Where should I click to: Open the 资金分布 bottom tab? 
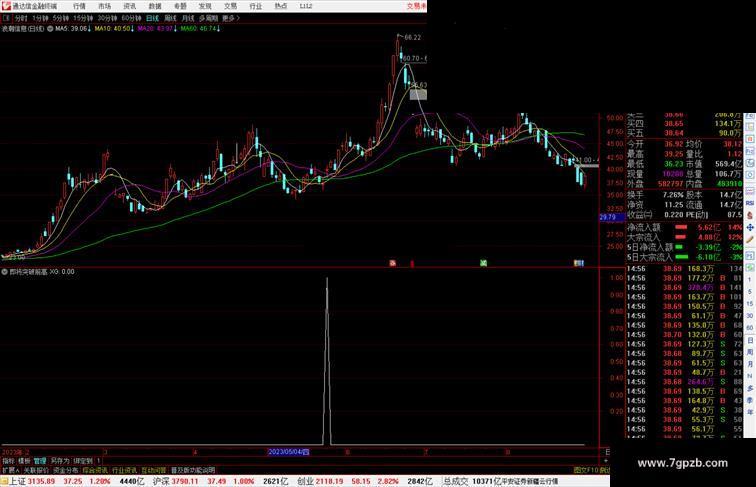click(66, 470)
